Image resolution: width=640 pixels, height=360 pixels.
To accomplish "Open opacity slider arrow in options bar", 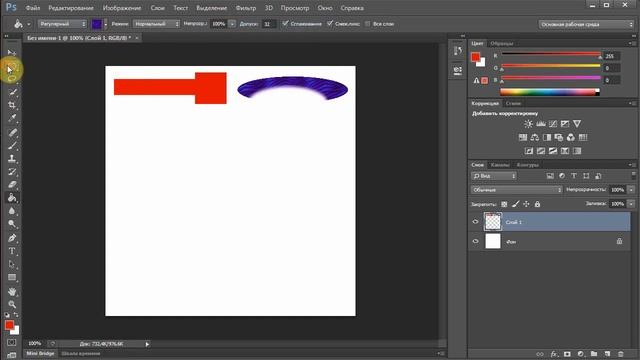I will [232, 24].
